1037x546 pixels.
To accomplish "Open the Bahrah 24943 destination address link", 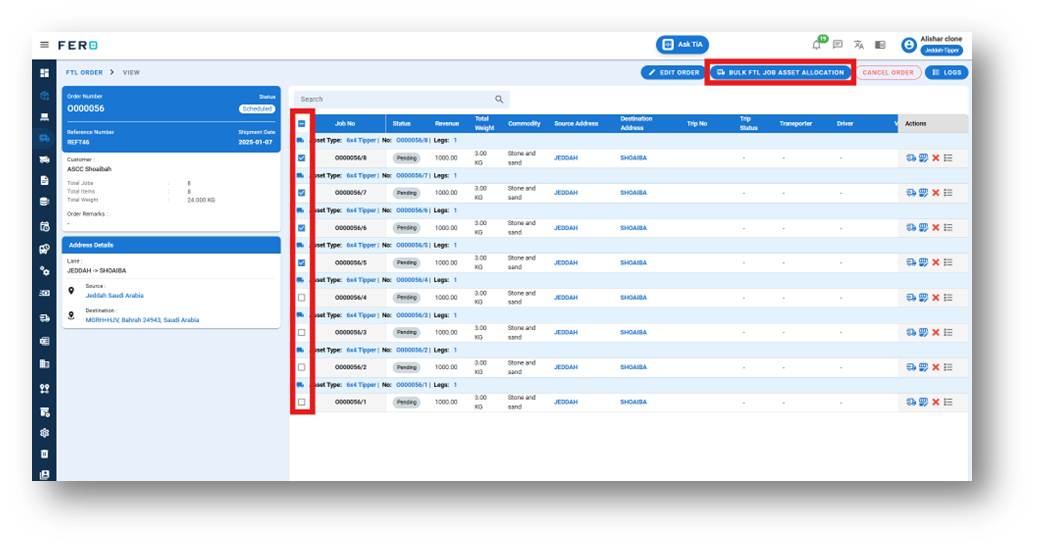I will [x=142, y=320].
